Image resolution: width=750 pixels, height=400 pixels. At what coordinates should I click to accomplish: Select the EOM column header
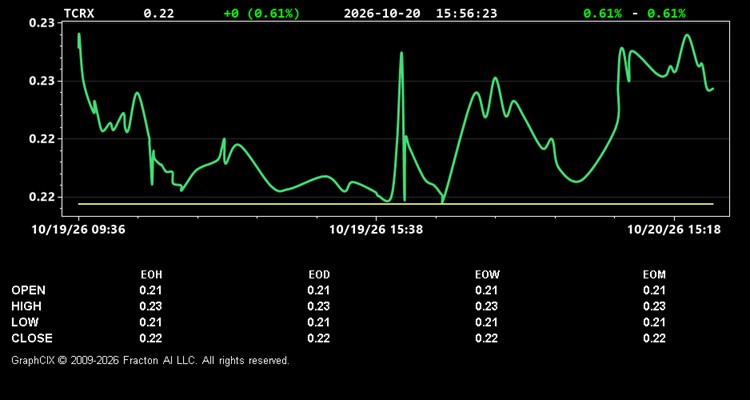pos(654,275)
